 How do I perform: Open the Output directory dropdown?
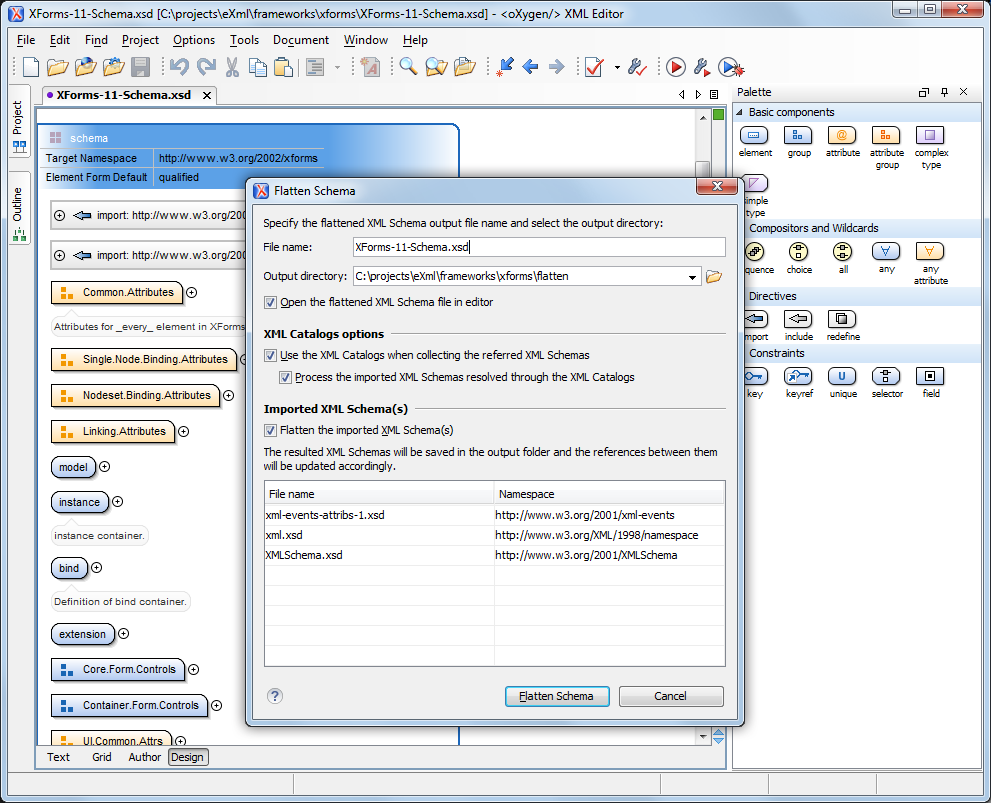tap(693, 277)
